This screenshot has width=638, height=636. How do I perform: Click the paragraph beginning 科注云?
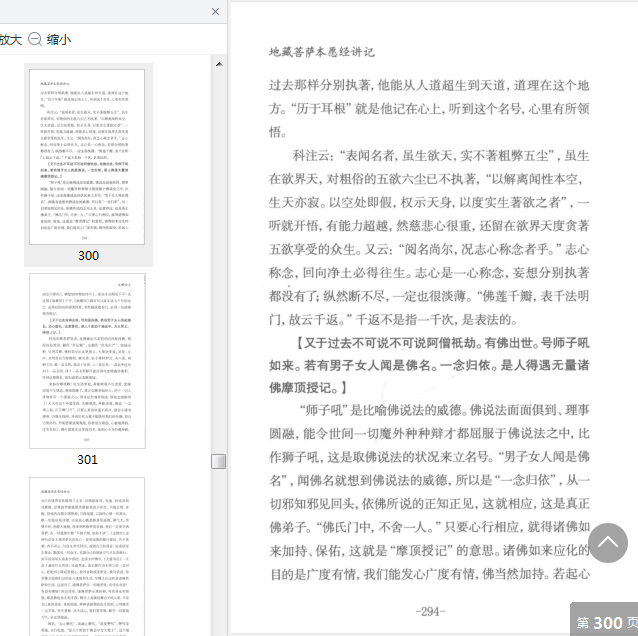click(429, 238)
